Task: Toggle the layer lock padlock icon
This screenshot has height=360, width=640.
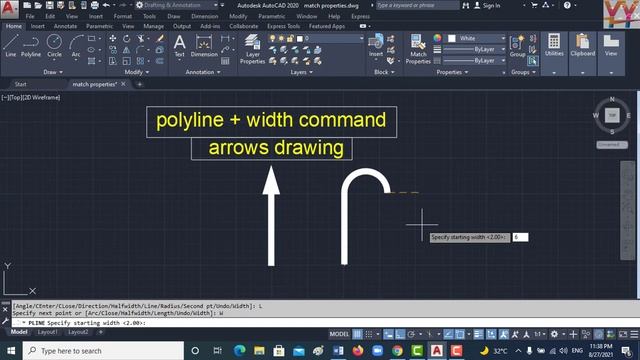Action: (290, 38)
